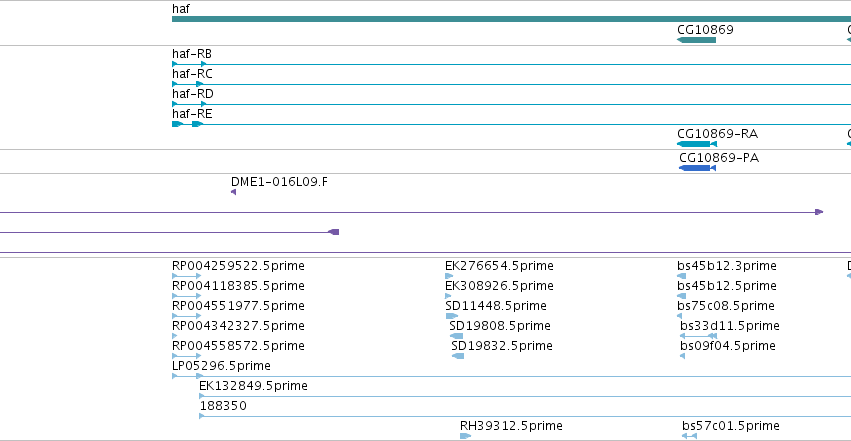Viewport: 851px width, 441px height.
Task: Click RP004342327.5prime label
Action: tap(238, 326)
